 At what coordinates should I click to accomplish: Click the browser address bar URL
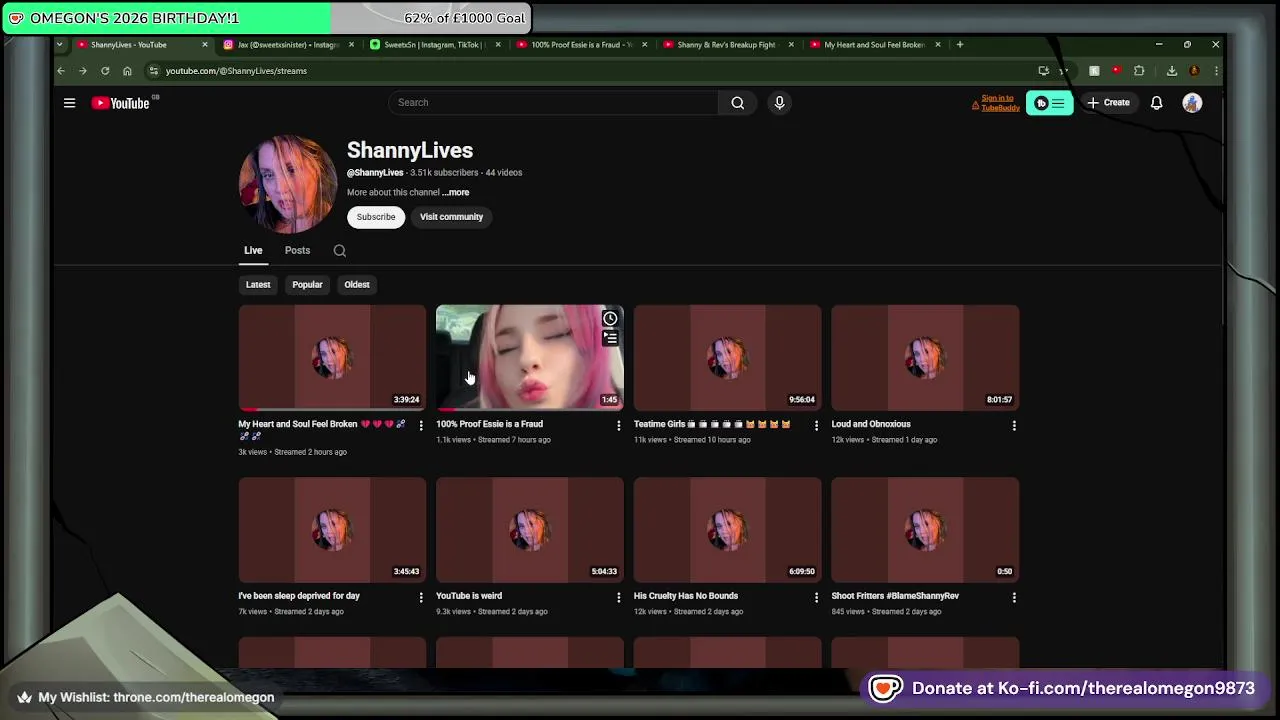236,71
